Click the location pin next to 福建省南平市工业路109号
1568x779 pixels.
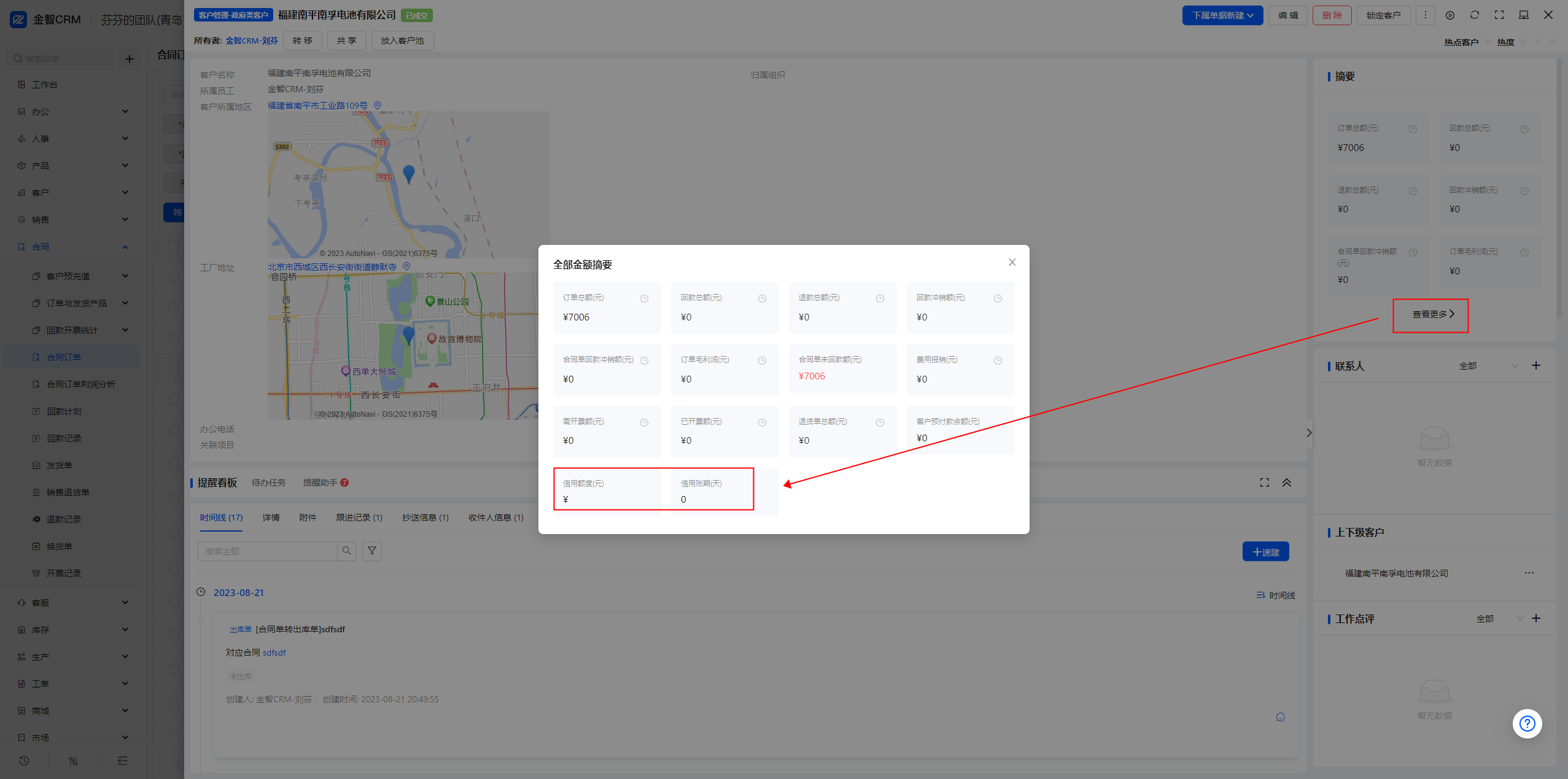pos(378,106)
